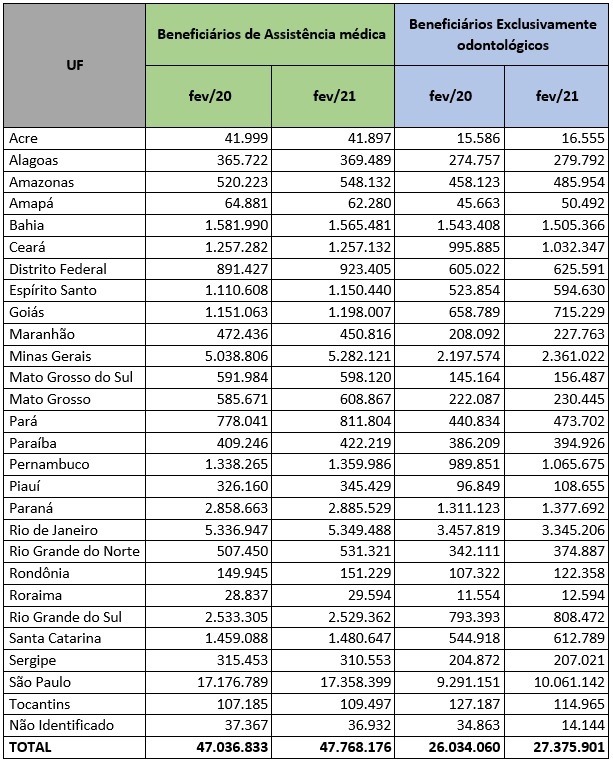Click the Bahia state cell
Image resolution: width=613 pixels, height=769 pixels.
click(x=26, y=225)
